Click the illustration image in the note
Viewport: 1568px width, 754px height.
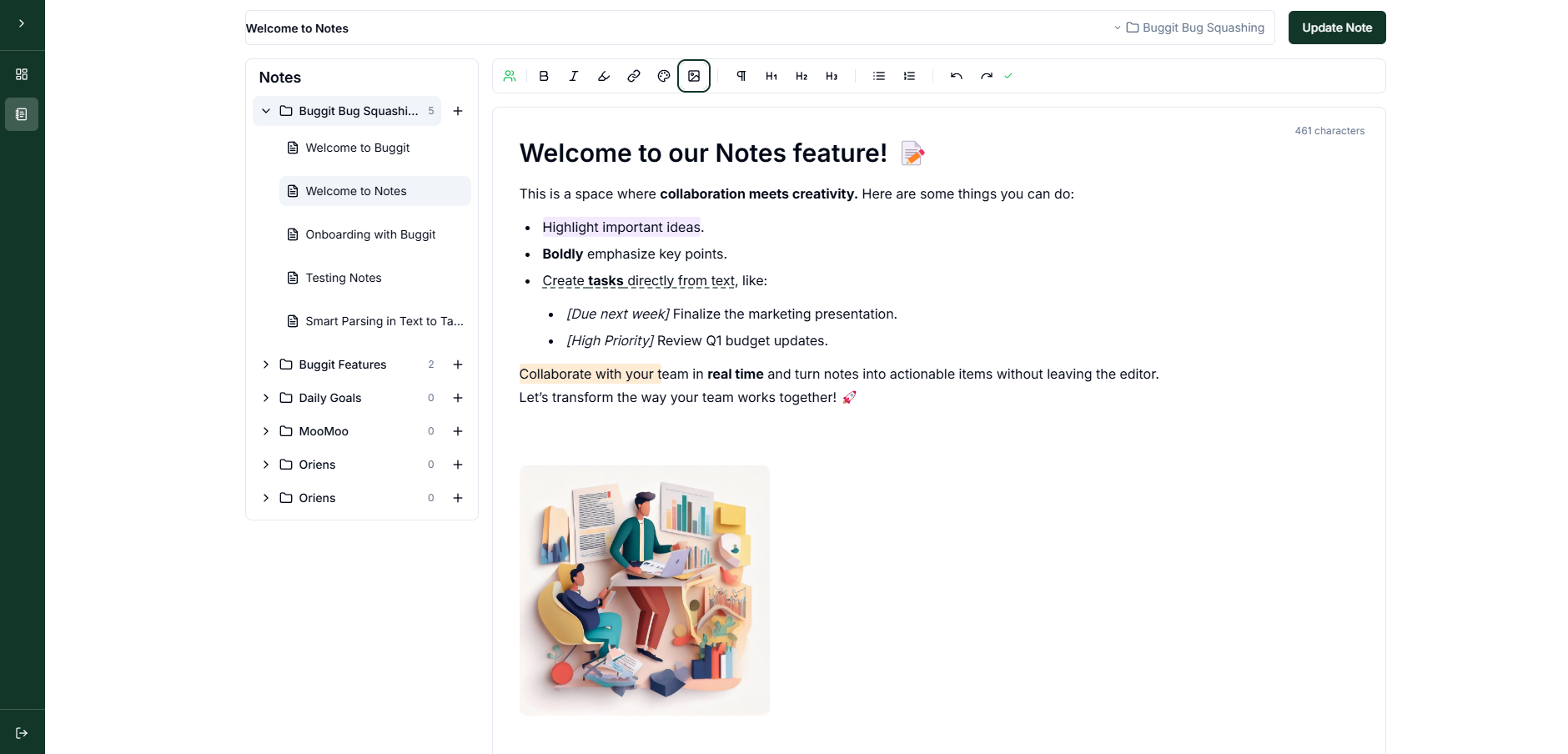pyautogui.click(x=644, y=590)
